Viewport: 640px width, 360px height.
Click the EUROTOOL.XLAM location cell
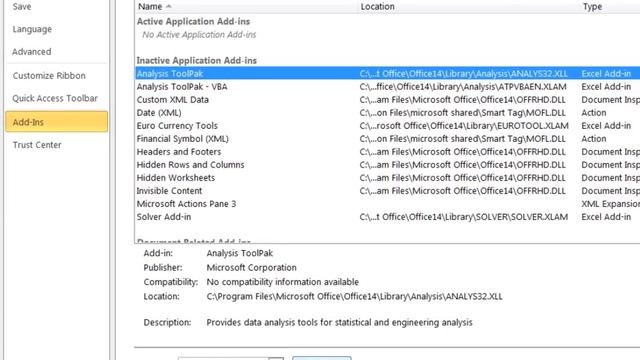tap(464, 126)
